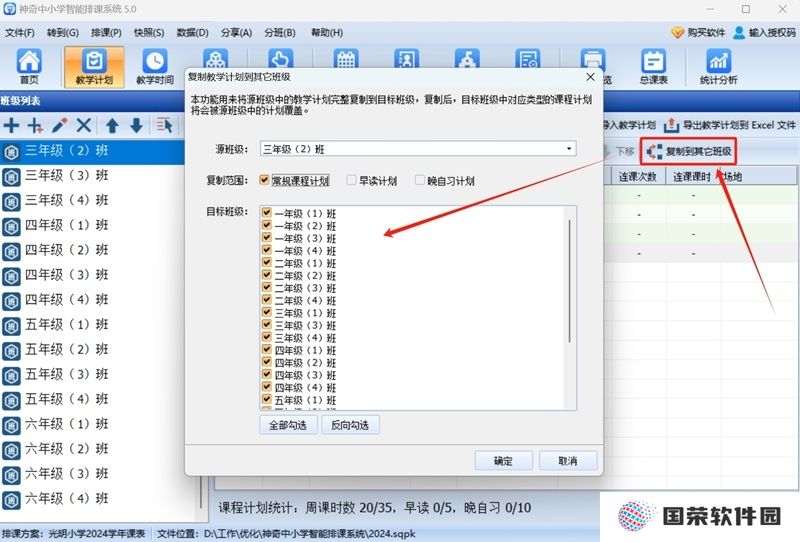Uncheck target class 三年级(1)班
The width and height of the screenshot is (800, 542).
[x=266, y=312]
